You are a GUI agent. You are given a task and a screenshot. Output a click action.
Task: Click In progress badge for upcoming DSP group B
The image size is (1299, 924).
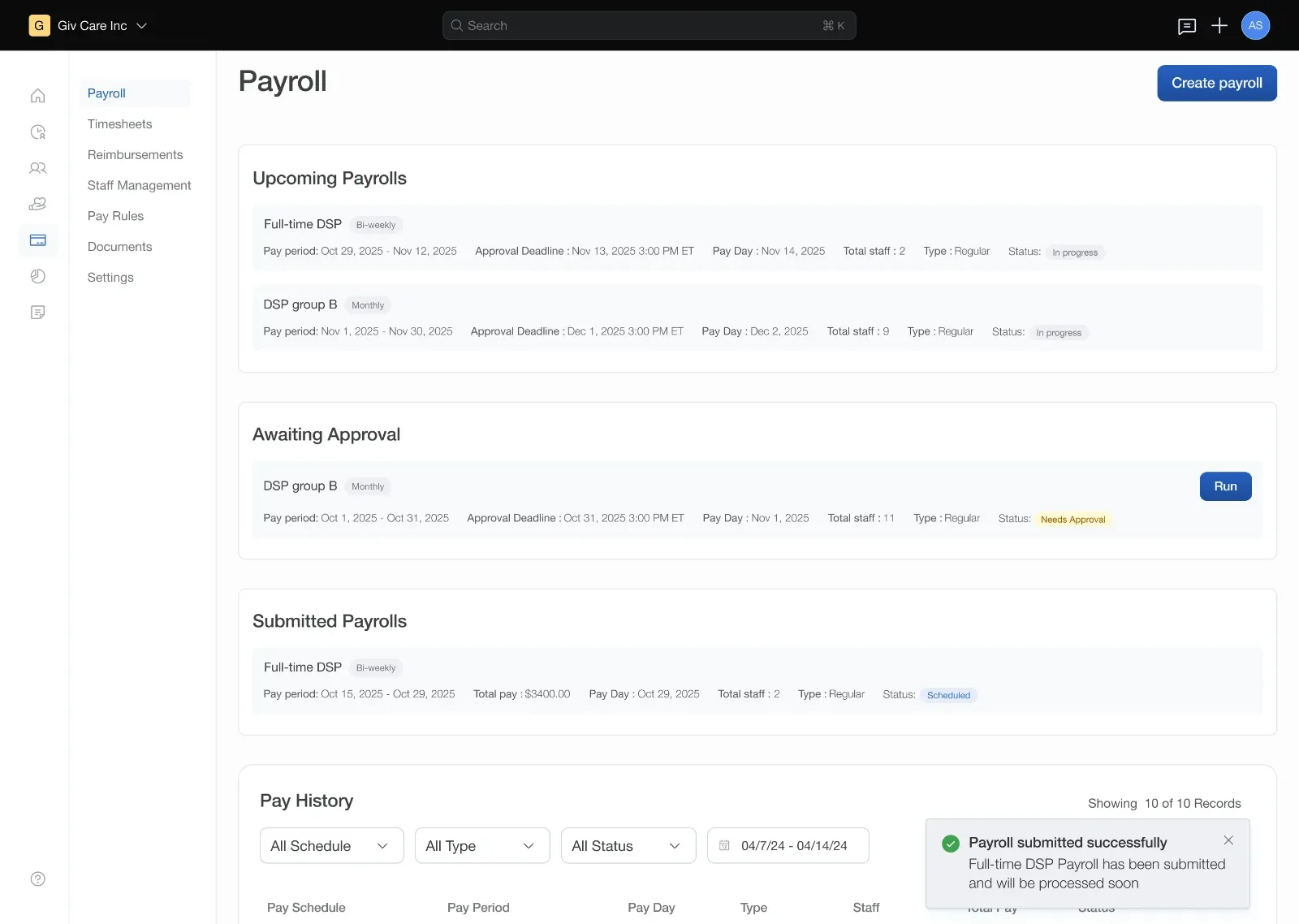point(1059,333)
